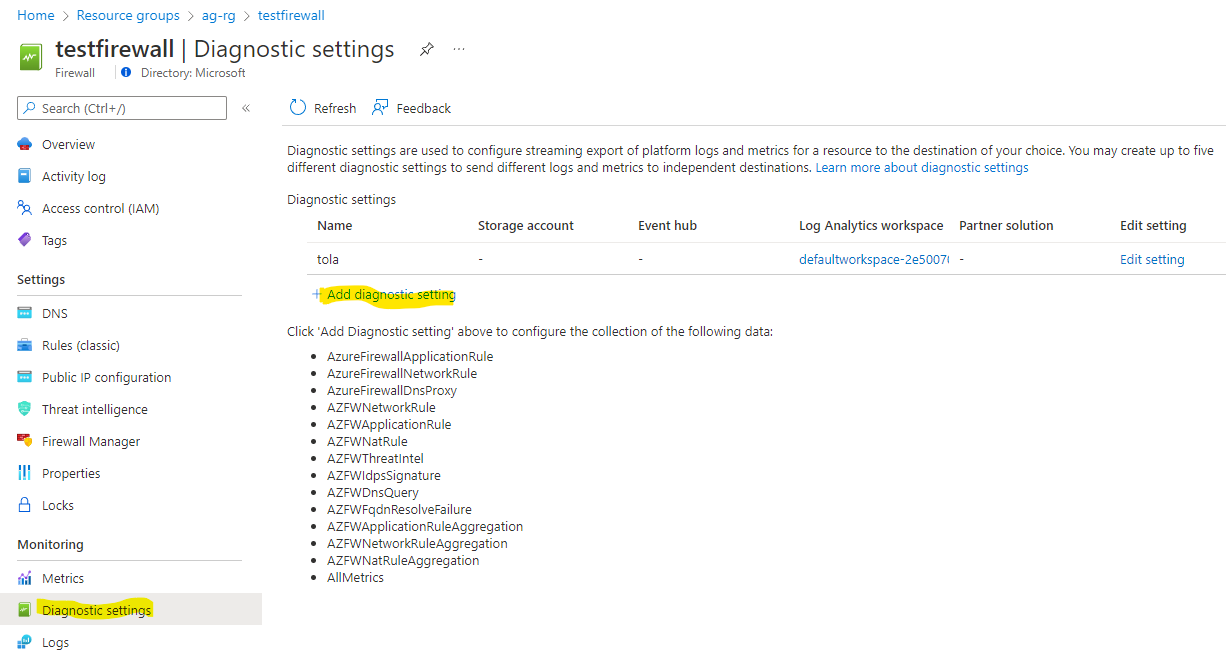Screen dimensions: 1226x658
Task: Click Log Analytics workspace column header
Action: [x=871, y=225]
